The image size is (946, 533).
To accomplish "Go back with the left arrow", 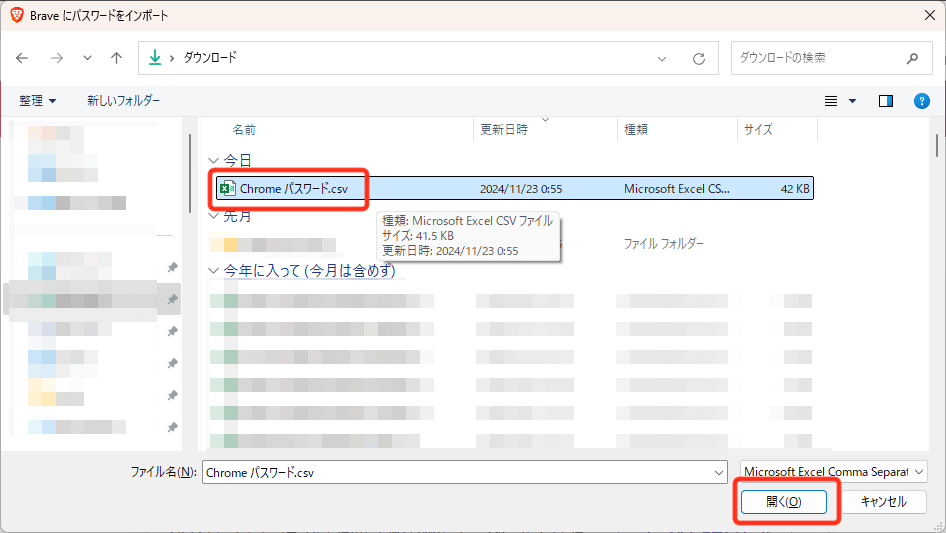I will (x=22, y=58).
